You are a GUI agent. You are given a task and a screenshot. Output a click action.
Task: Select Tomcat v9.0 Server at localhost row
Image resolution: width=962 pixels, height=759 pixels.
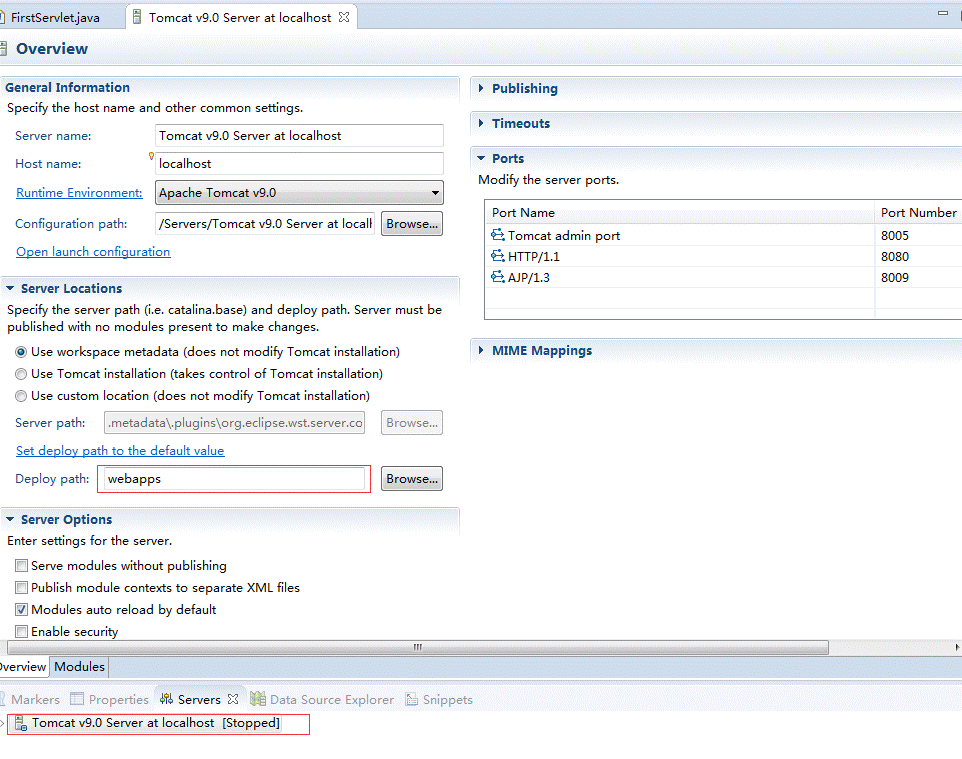pyautogui.click(x=157, y=723)
